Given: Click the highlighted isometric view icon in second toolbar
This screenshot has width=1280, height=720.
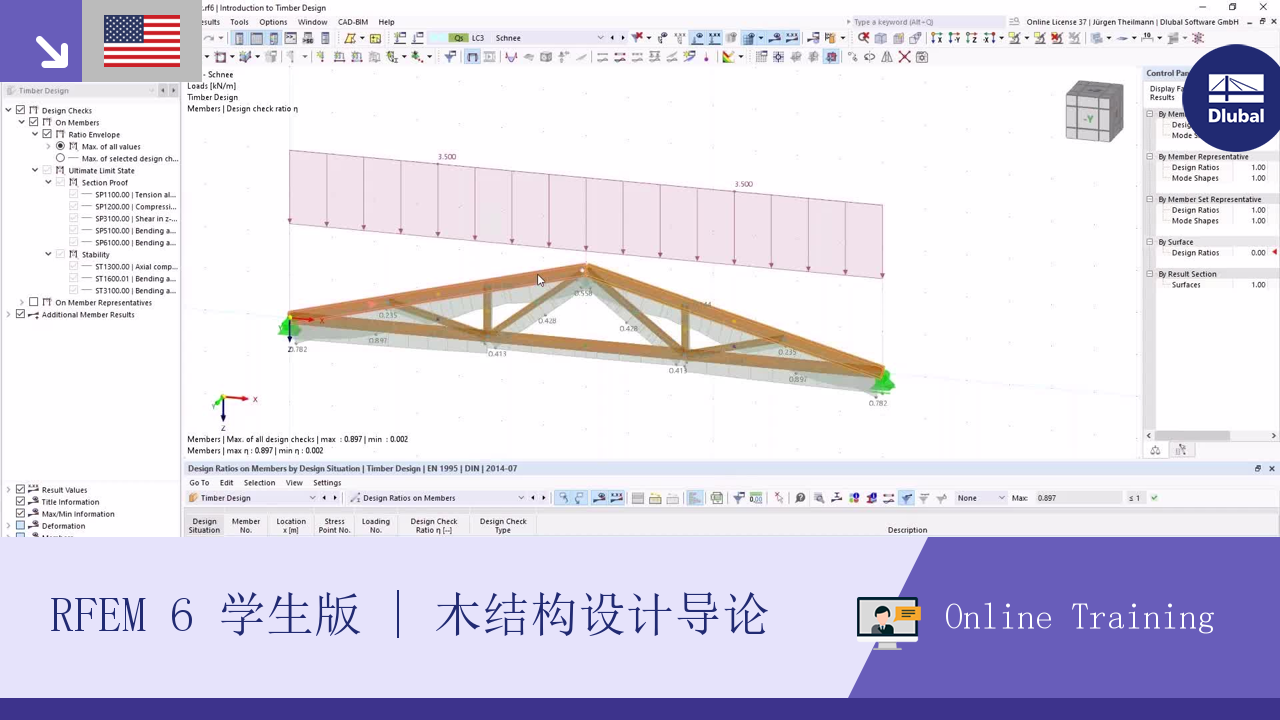Looking at the screenshot, I should tap(831, 57).
